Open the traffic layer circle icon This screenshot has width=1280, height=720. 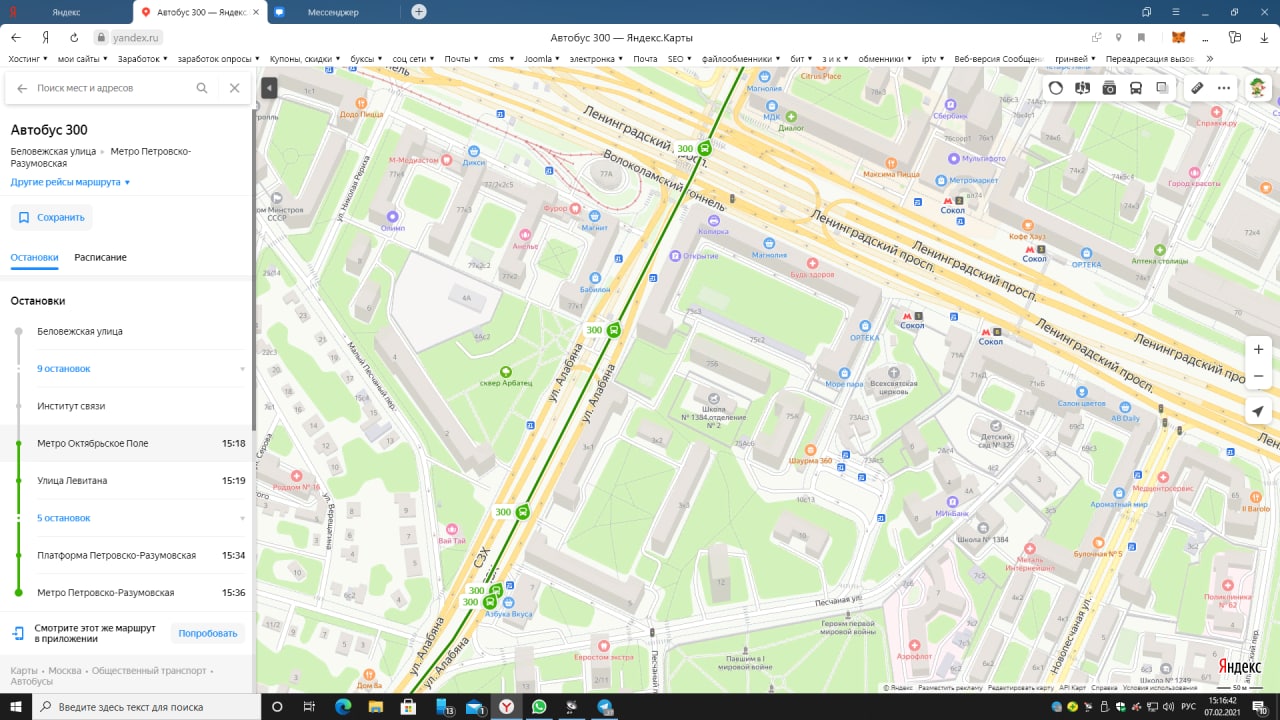(1056, 88)
